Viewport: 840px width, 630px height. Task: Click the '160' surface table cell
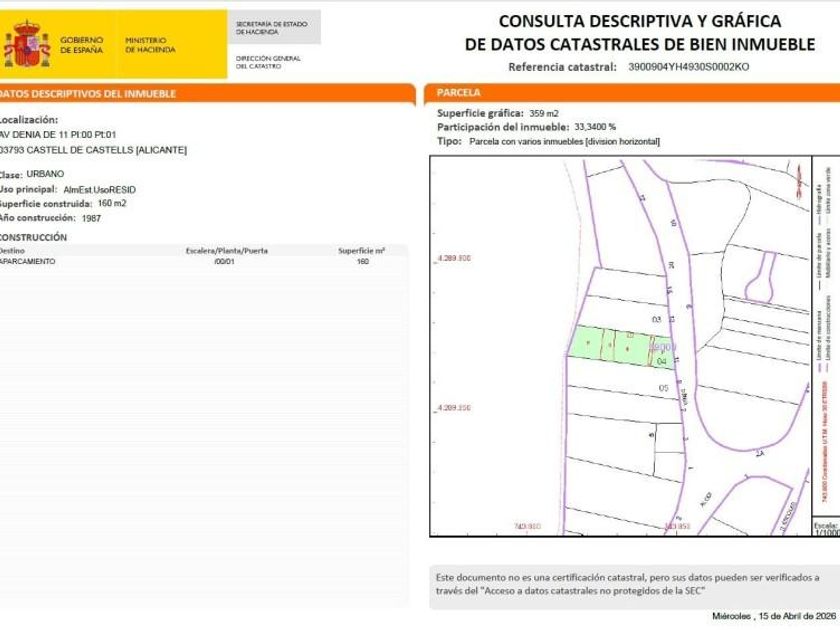coord(363,261)
